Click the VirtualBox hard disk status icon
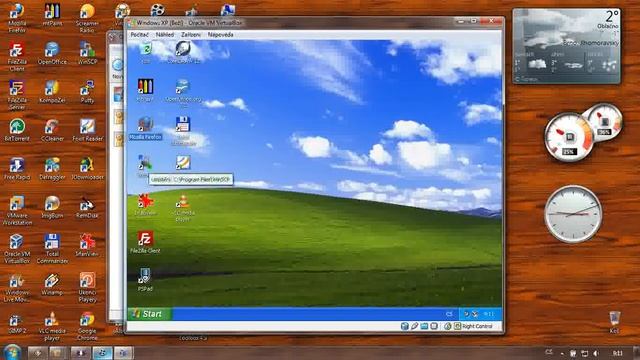The width and height of the screenshot is (640, 360). point(404,326)
